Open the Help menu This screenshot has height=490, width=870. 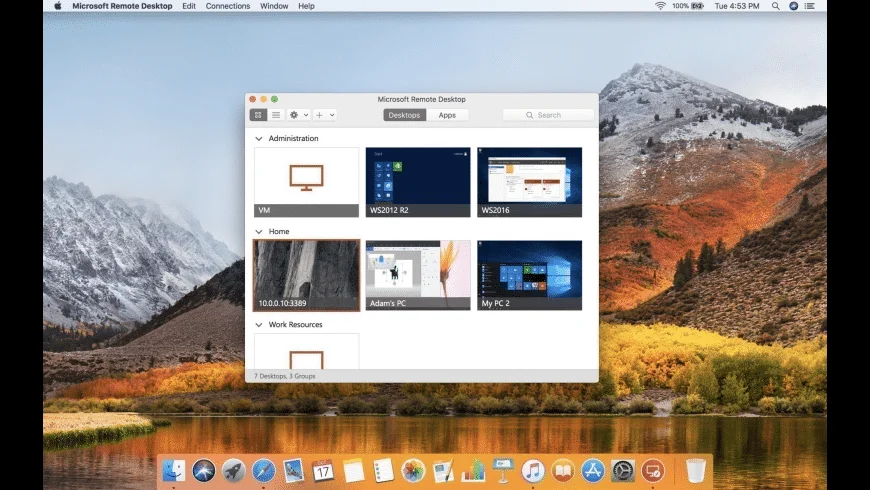tap(306, 6)
